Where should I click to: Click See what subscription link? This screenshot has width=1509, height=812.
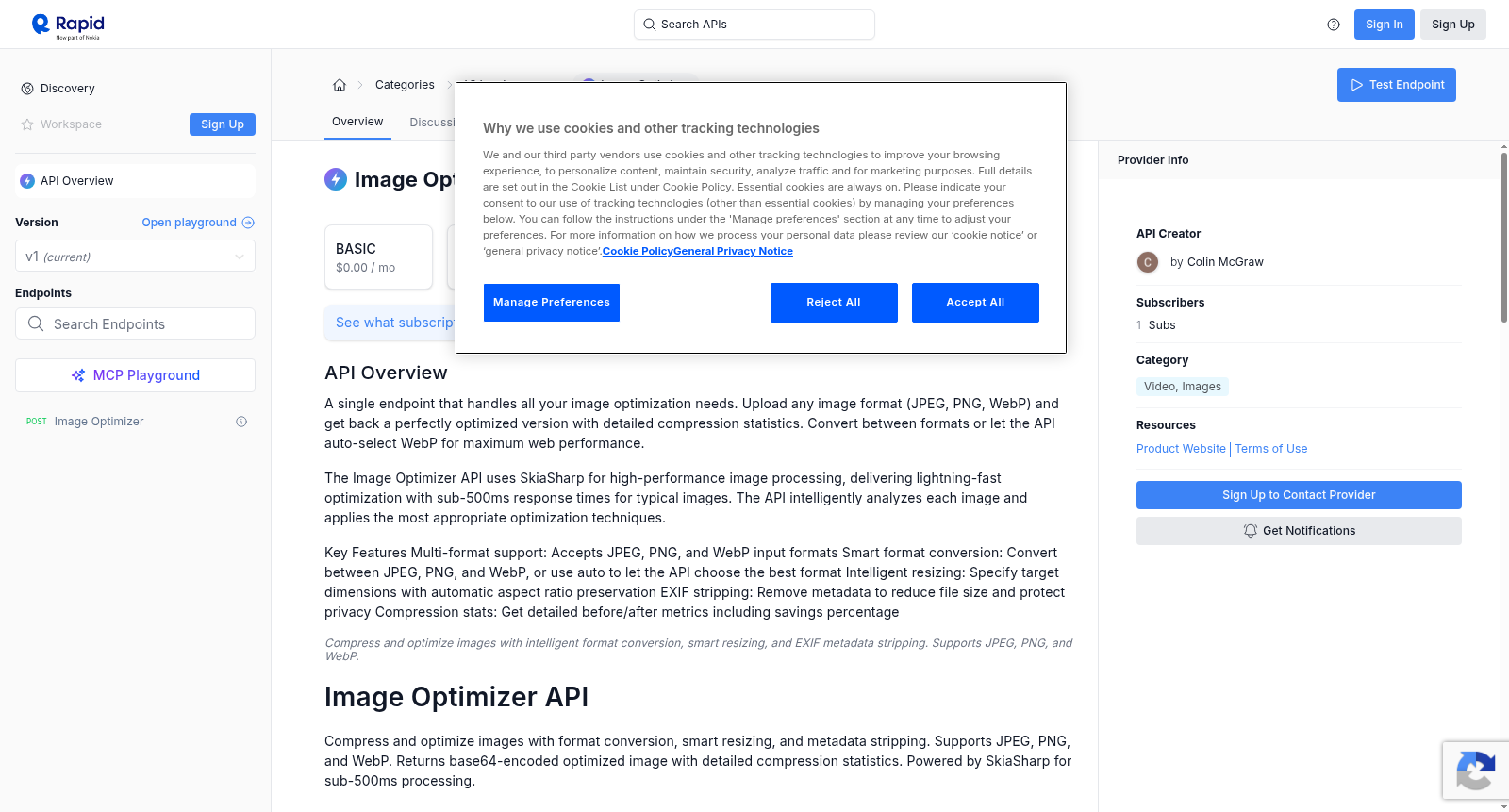[x=395, y=323]
